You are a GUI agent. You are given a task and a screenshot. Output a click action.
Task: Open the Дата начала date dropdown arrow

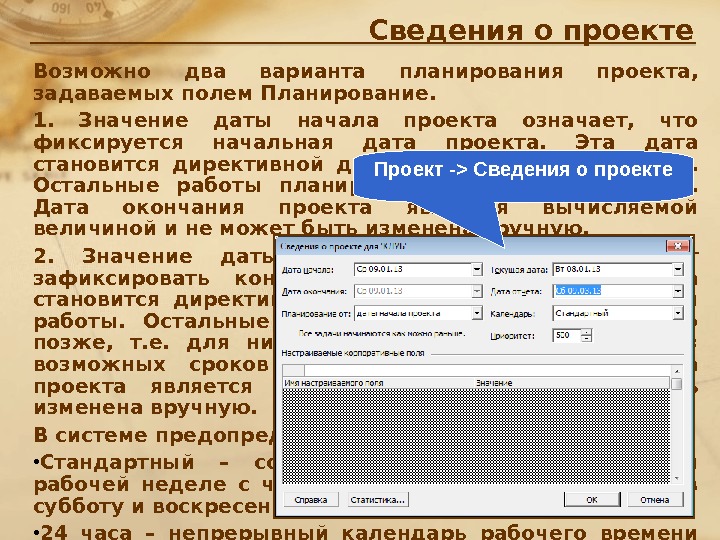(x=477, y=270)
